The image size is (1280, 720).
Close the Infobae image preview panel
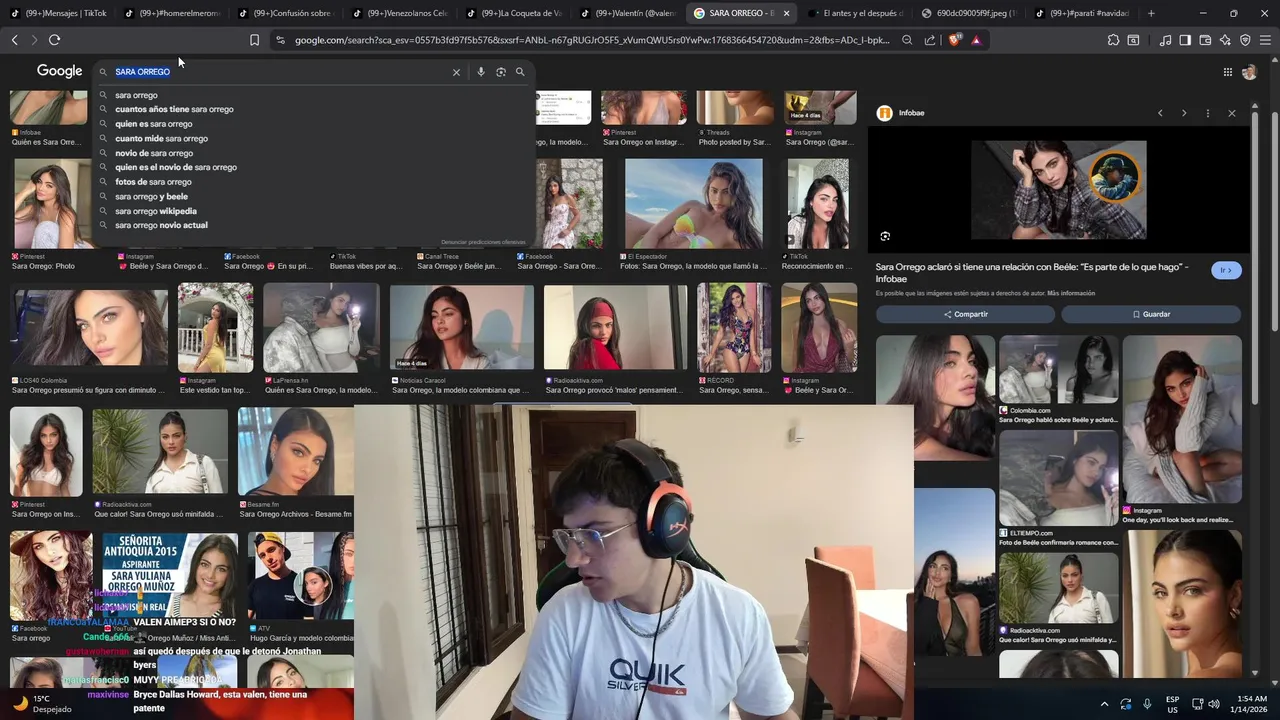[x=1232, y=113]
